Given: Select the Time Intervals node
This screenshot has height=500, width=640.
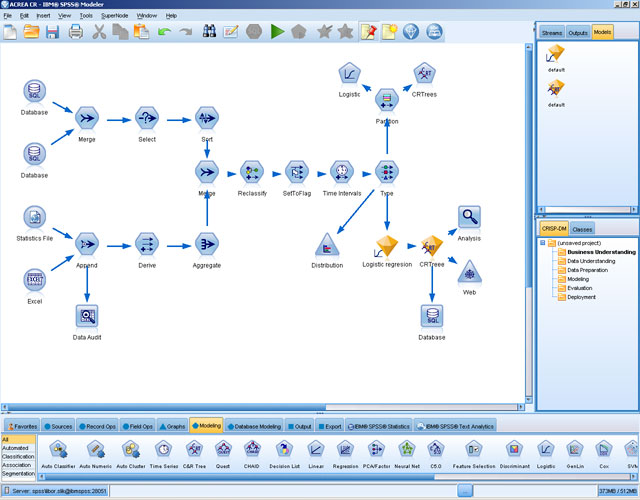Looking at the screenshot, I should (342, 172).
